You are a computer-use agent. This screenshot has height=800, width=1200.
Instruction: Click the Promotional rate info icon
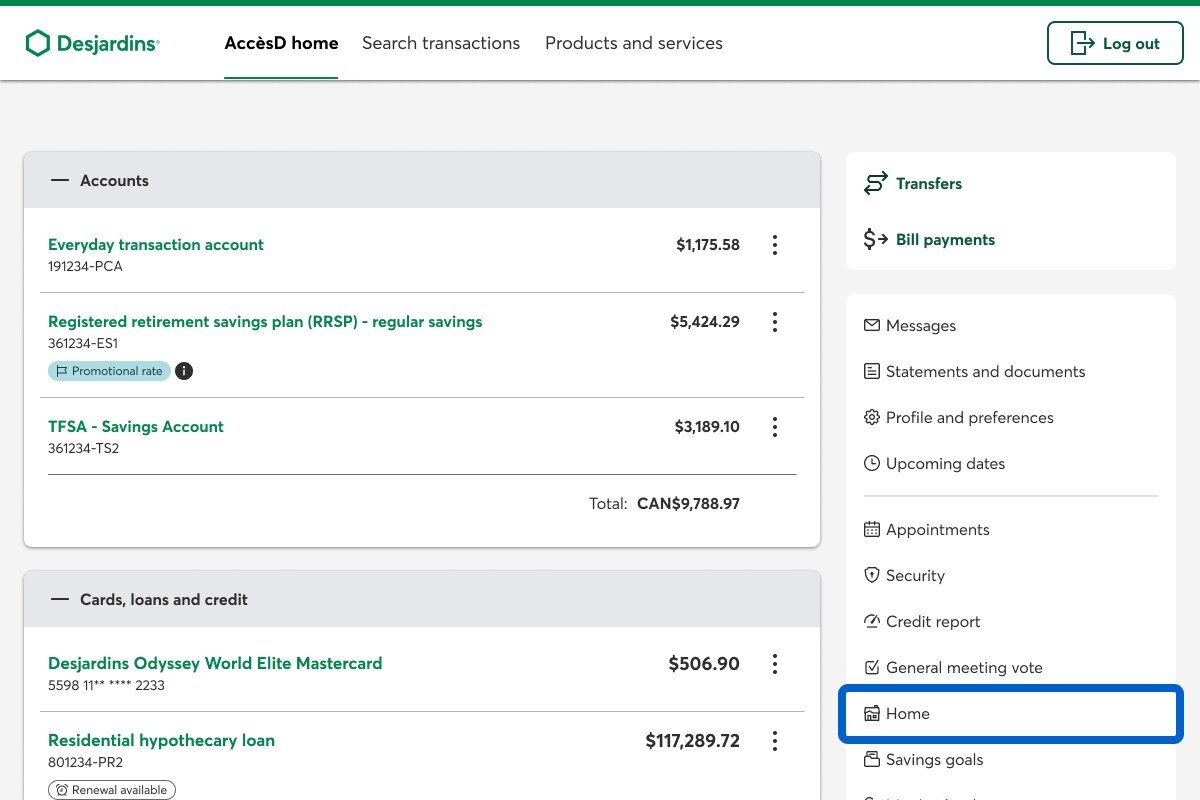tap(184, 371)
